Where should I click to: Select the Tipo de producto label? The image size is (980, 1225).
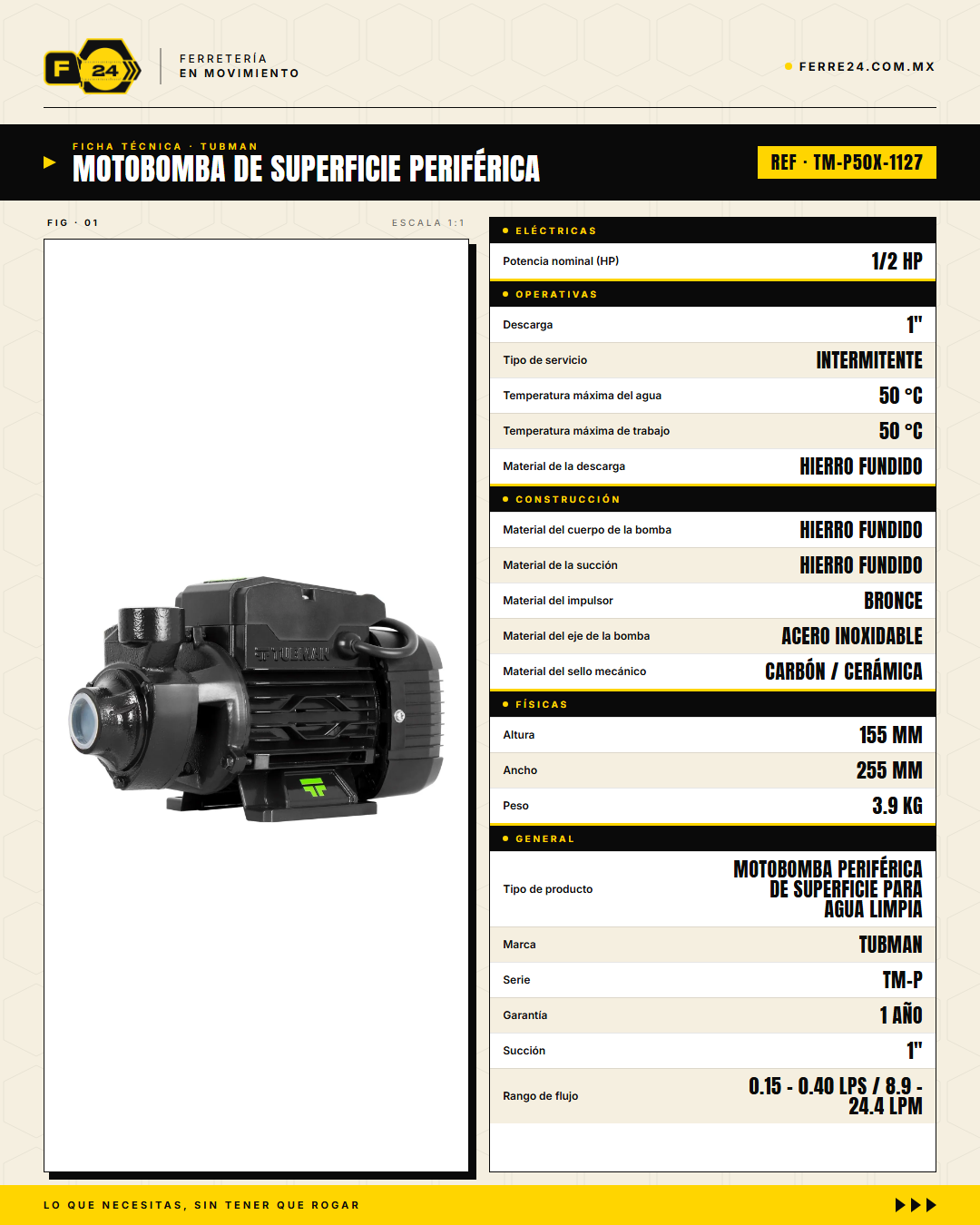pos(548,889)
